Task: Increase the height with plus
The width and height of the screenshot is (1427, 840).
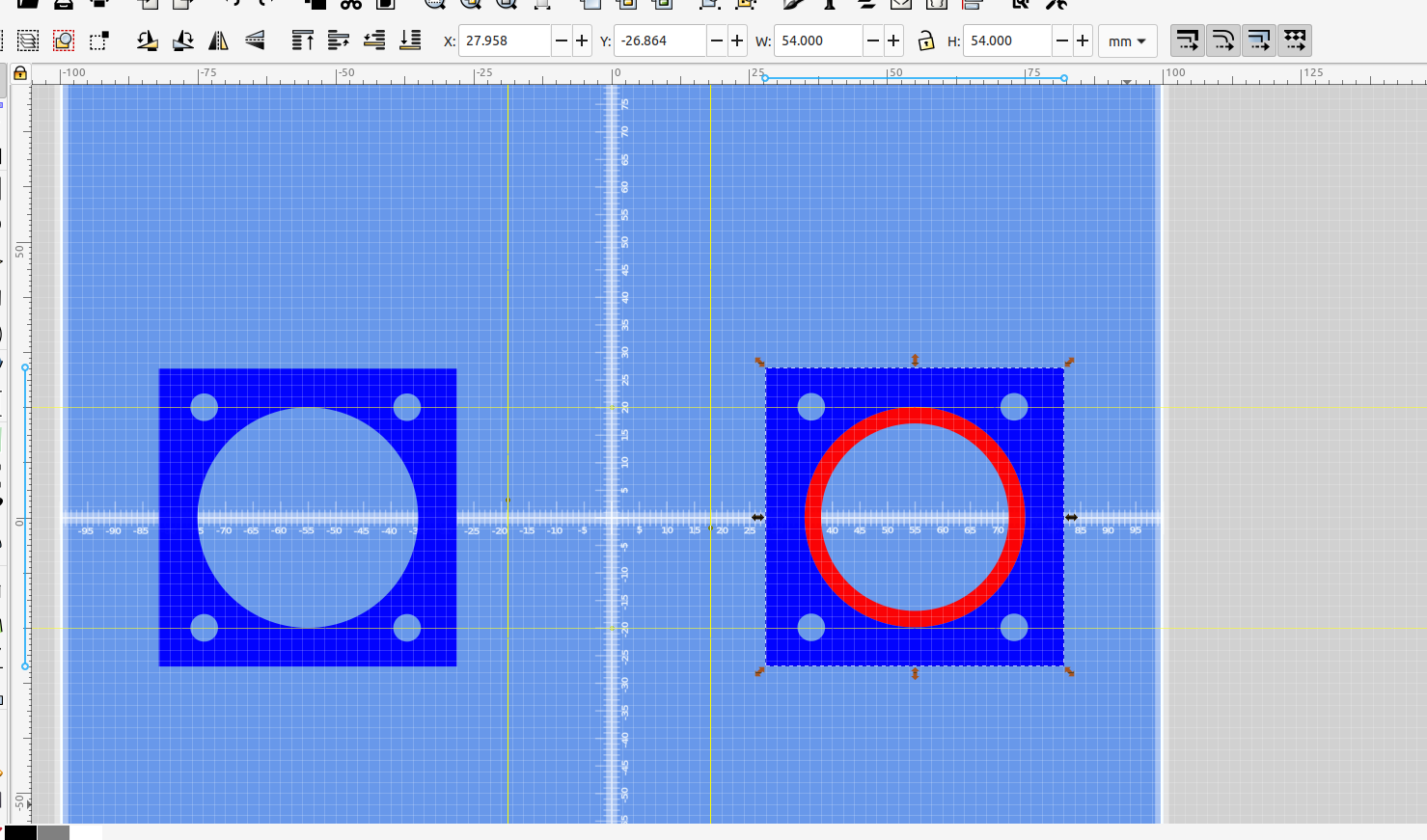Action: coord(1083,41)
